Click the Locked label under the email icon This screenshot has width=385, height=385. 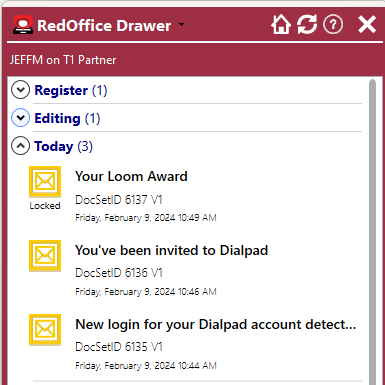click(x=45, y=206)
